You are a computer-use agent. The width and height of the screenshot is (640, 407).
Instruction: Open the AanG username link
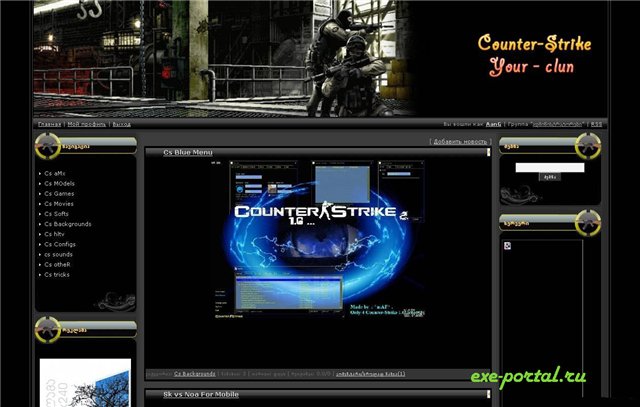click(x=493, y=124)
